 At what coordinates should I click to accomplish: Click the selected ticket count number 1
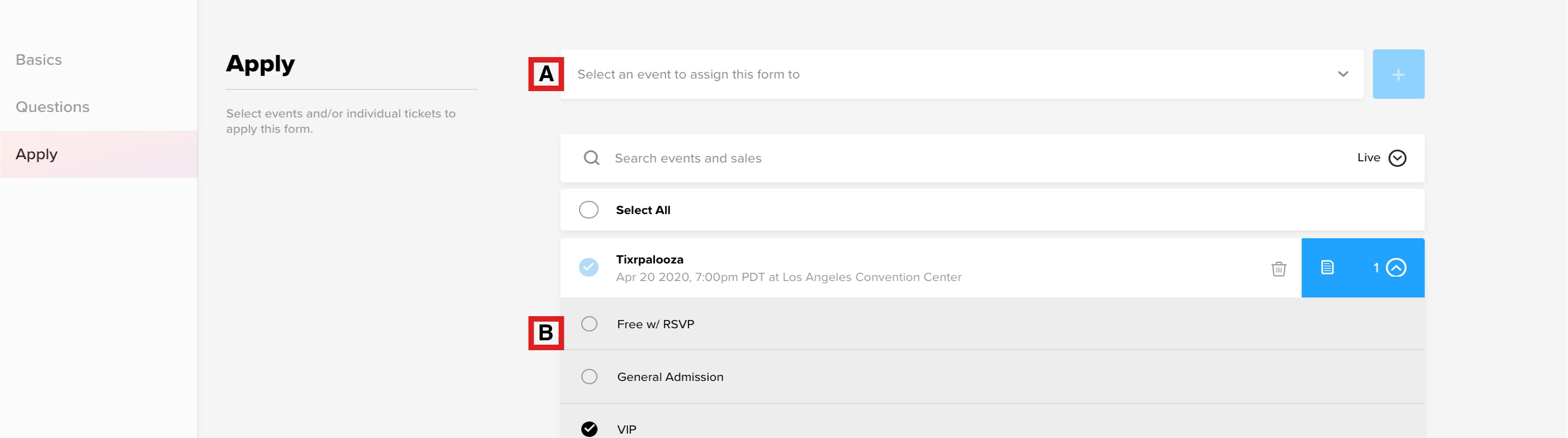point(1376,268)
